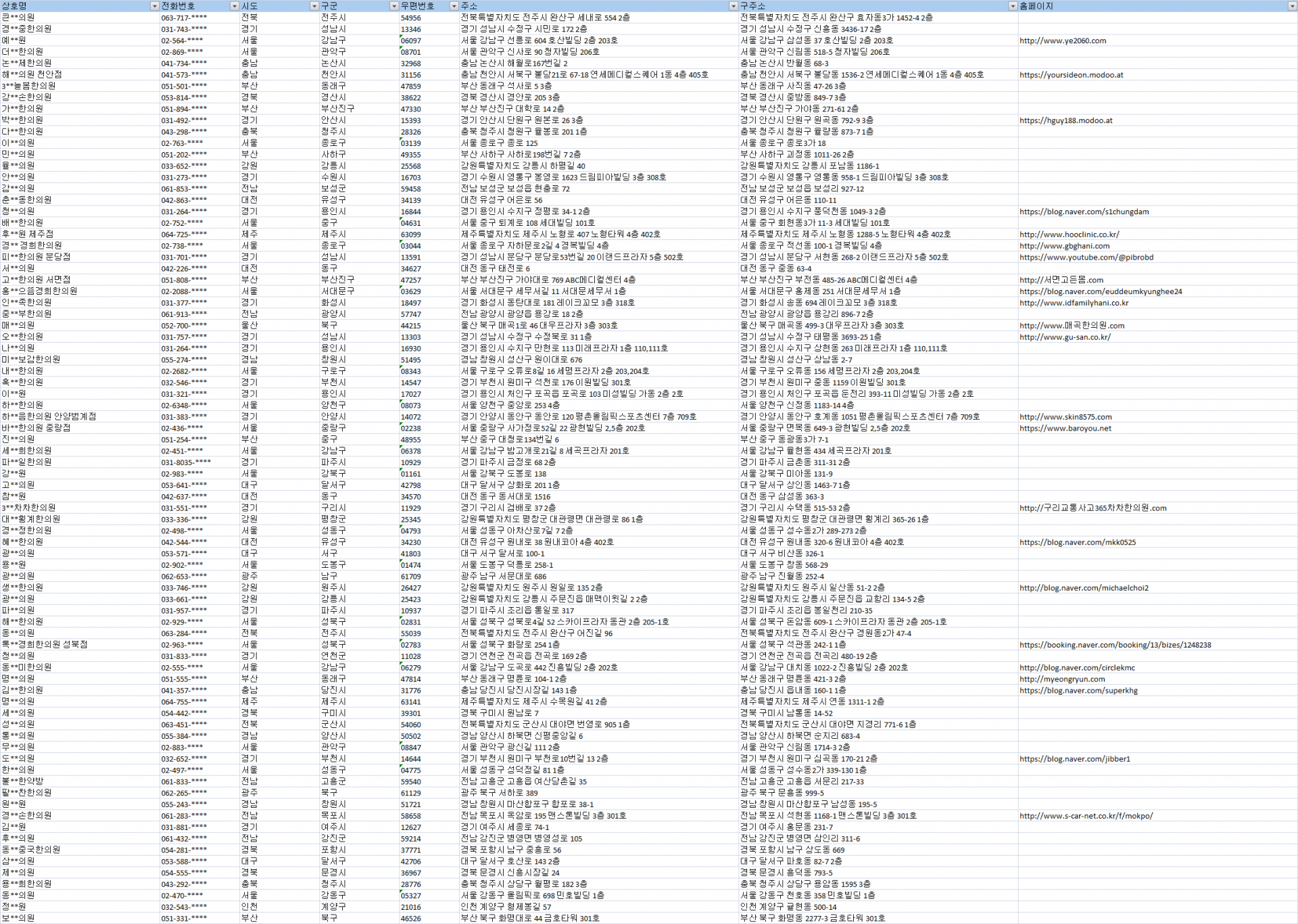Open the 홈페이지 column filter dropdown
Viewport: 1298px width, 924px height.
[x=1292, y=6]
